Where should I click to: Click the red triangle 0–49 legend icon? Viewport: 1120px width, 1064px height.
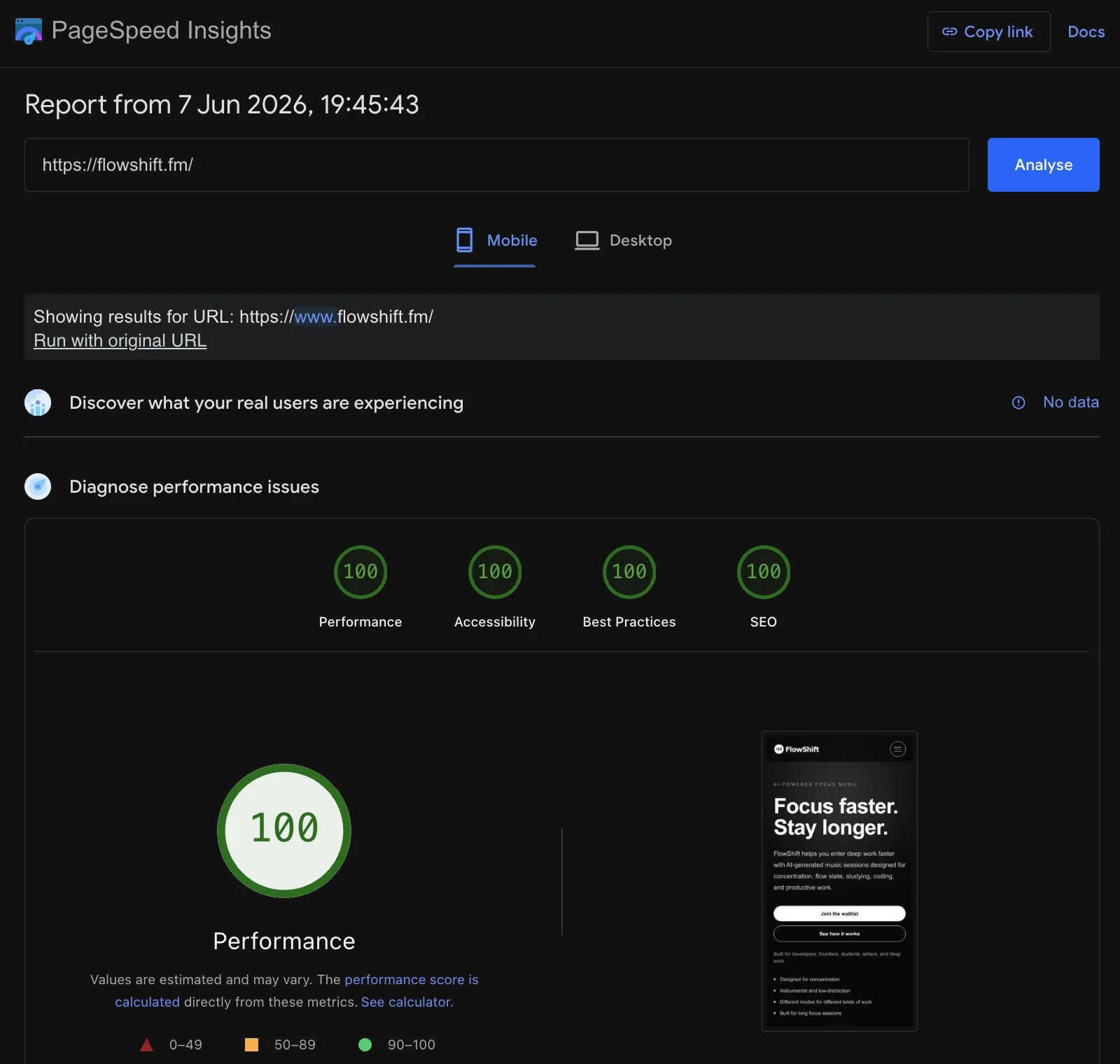coord(146,1044)
